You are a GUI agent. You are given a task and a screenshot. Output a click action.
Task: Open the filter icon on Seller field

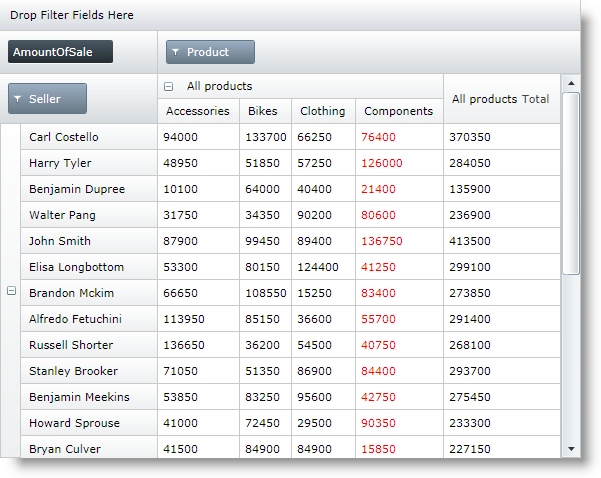point(17,99)
